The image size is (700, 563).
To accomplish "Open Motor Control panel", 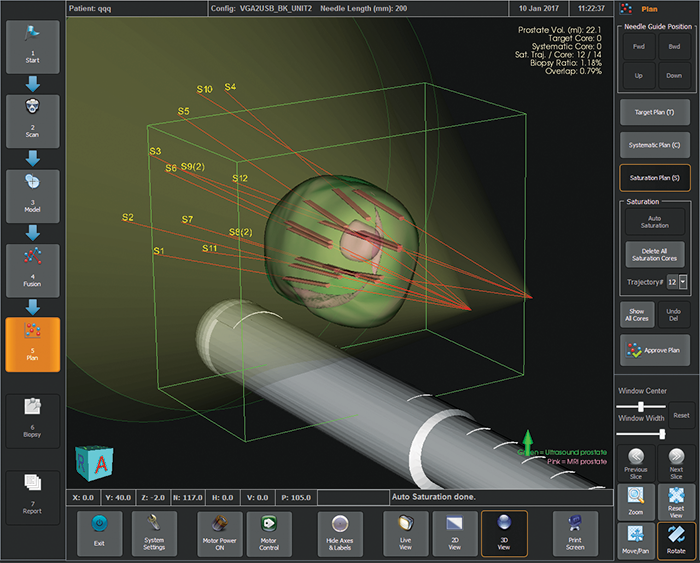I will click(x=268, y=533).
